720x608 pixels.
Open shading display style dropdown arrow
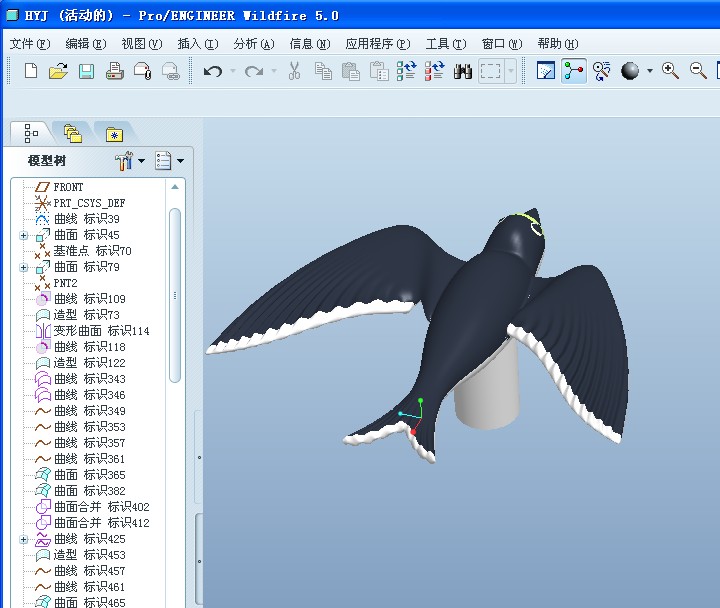click(x=650, y=71)
